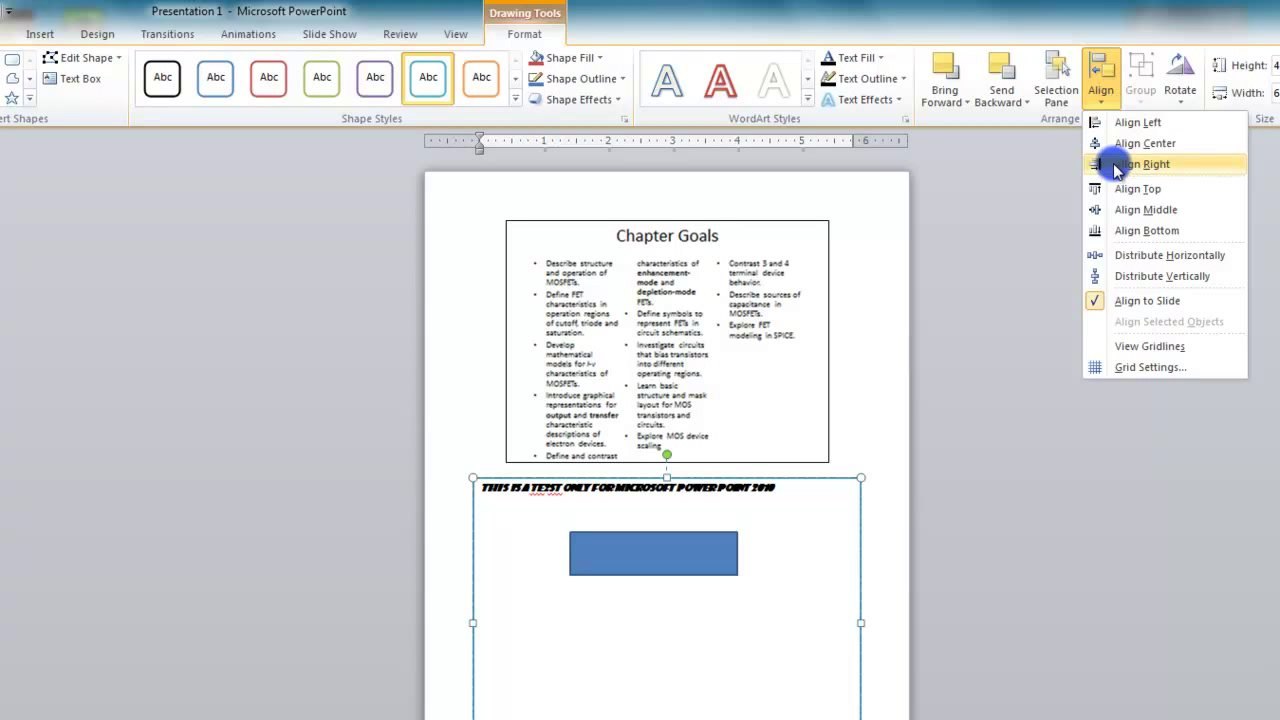
Task: Apply black outline Abc shape style
Action: pos(162,78)
